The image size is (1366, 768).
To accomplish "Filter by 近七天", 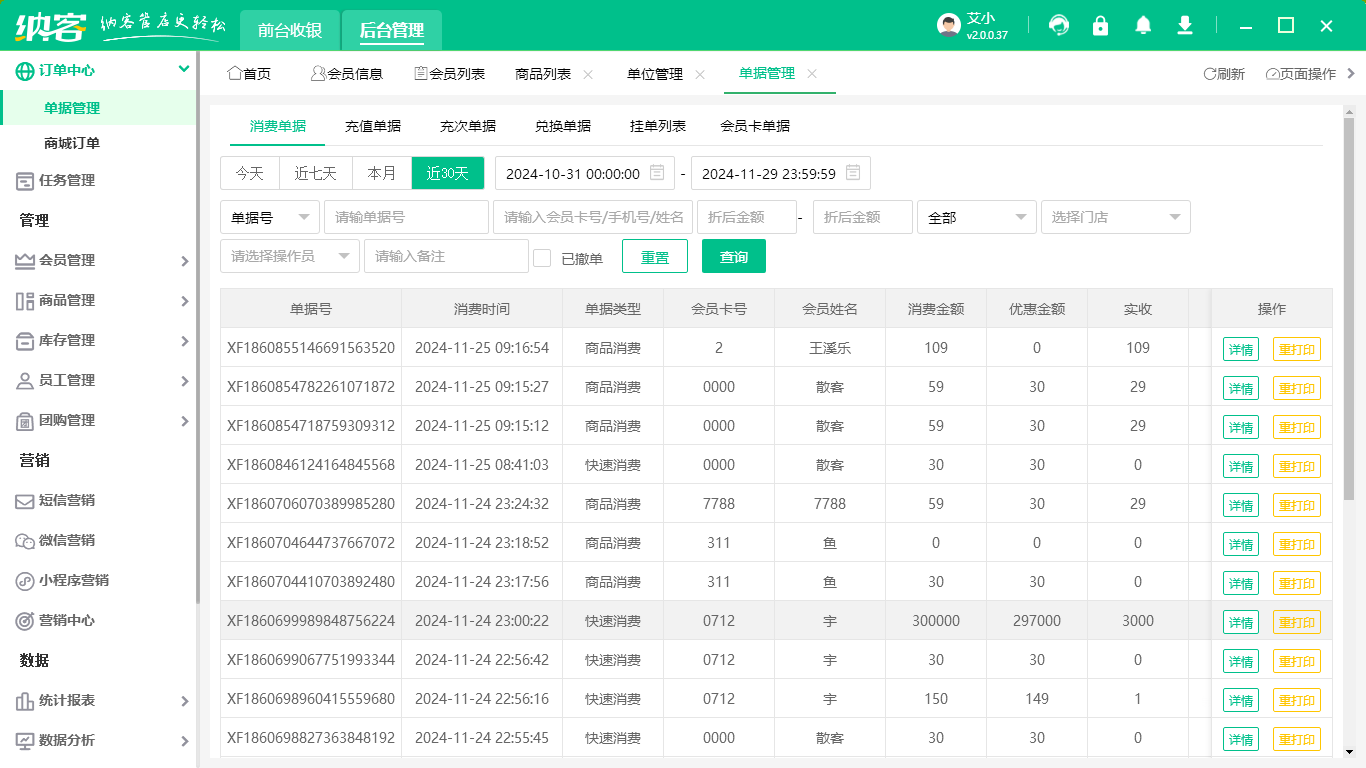I will point(316,173).
